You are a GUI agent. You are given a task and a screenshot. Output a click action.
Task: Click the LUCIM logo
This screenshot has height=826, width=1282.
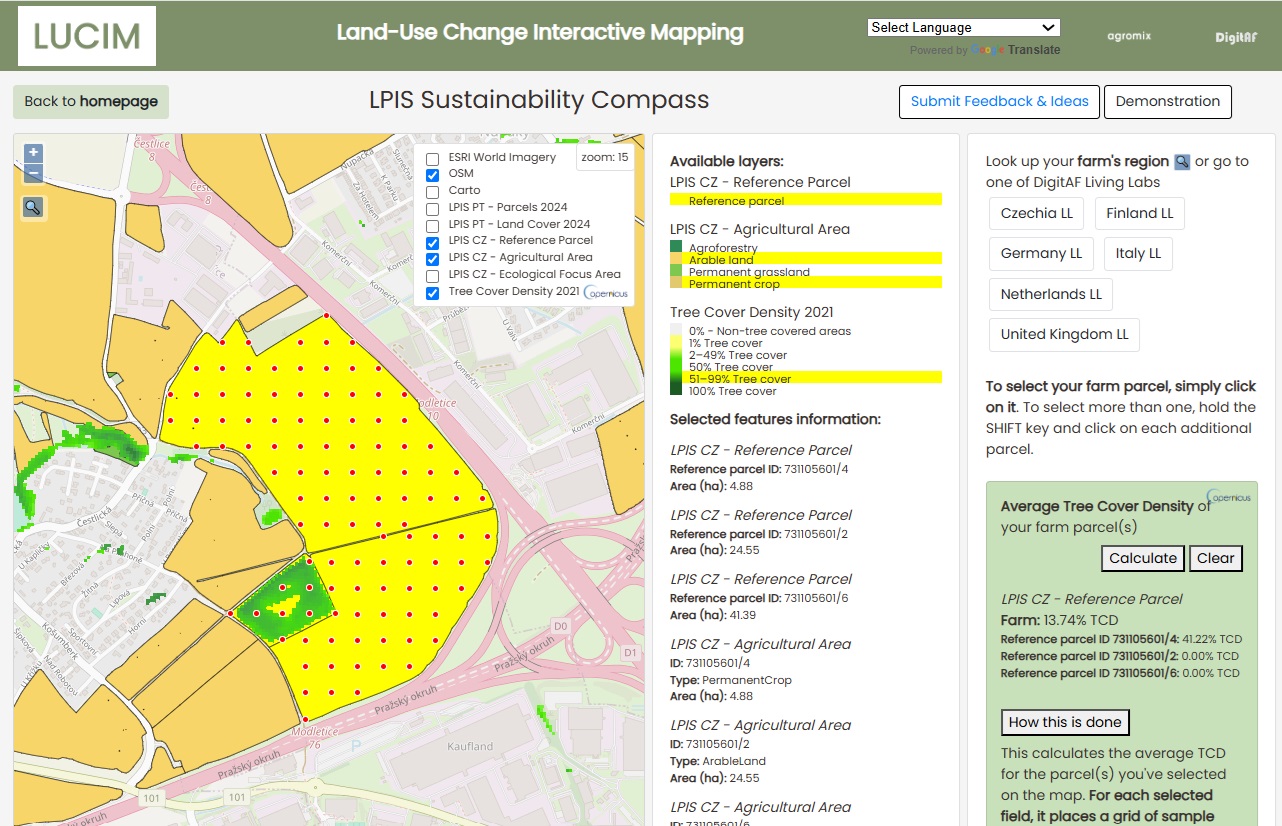point(87,36)
